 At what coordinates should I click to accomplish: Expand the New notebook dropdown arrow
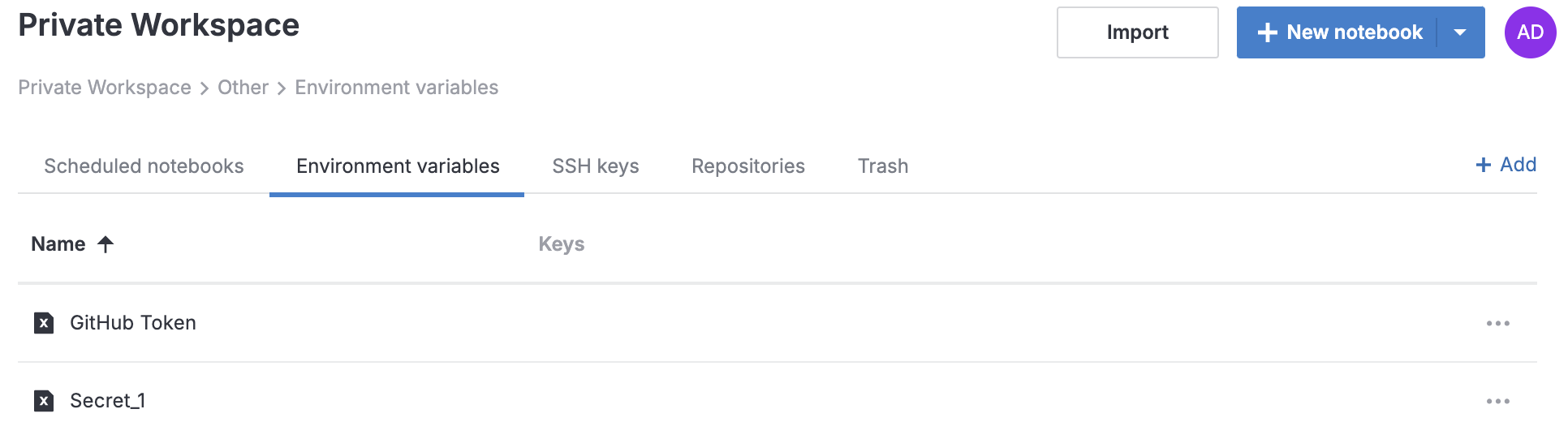[1460, 32]
